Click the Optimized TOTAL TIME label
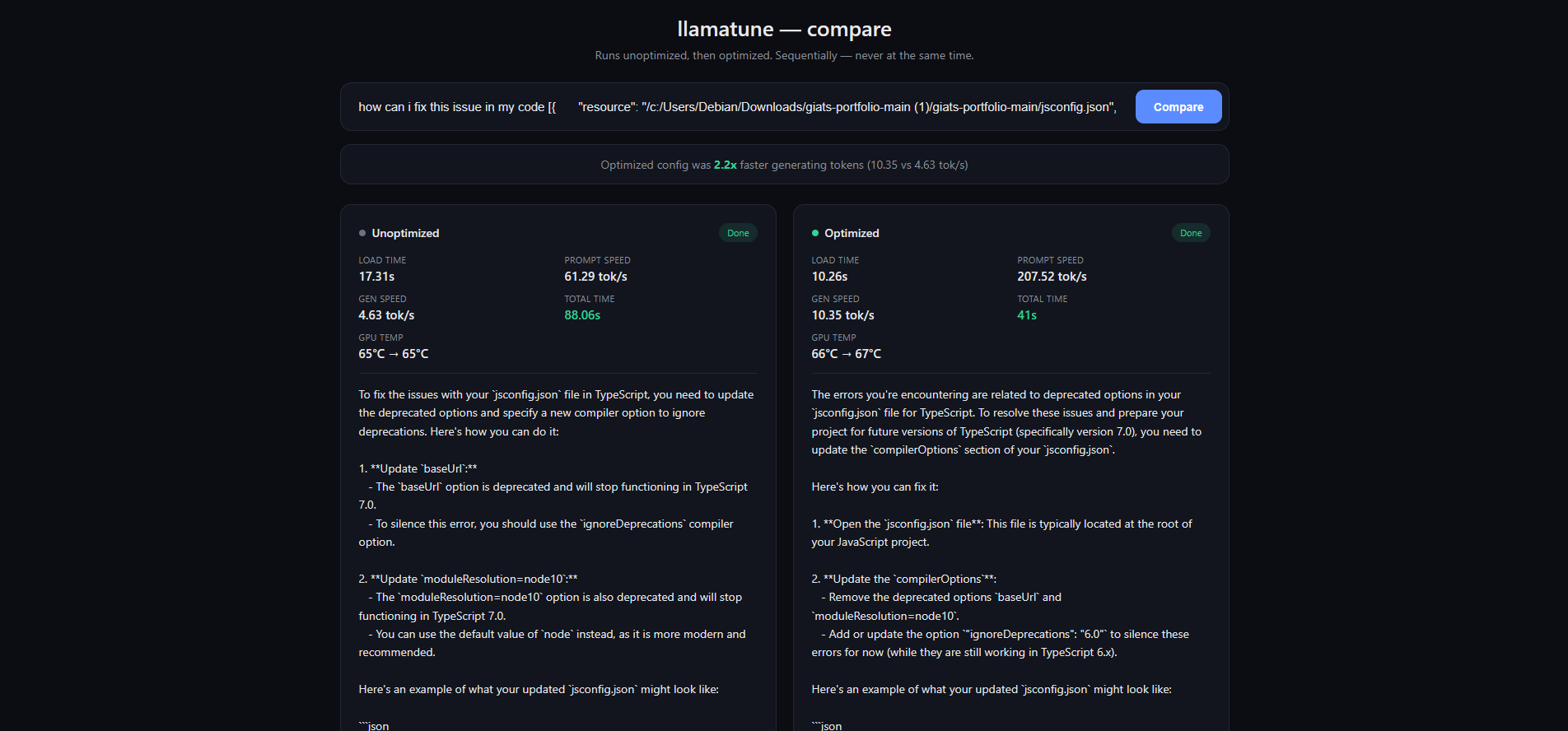 1042,299
